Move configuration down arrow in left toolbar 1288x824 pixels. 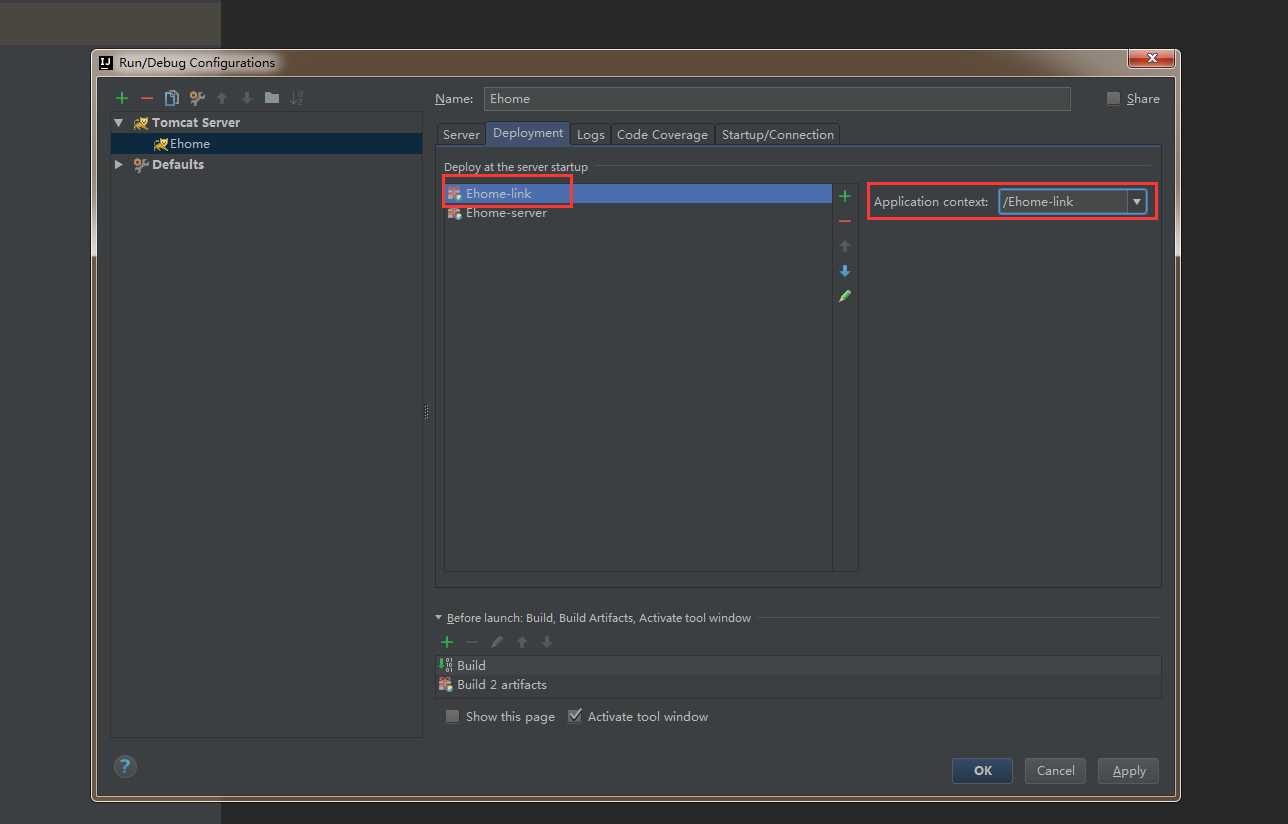tap(247, 98)
